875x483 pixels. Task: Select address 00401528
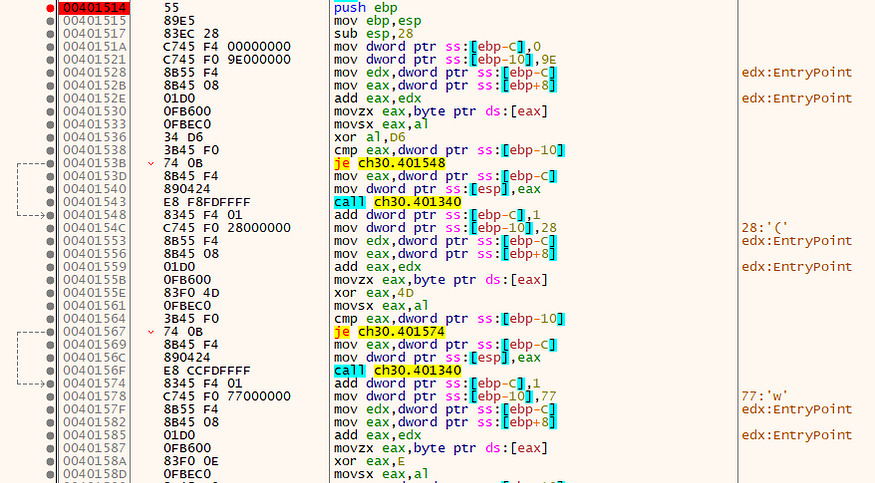(x=94, y=73)
